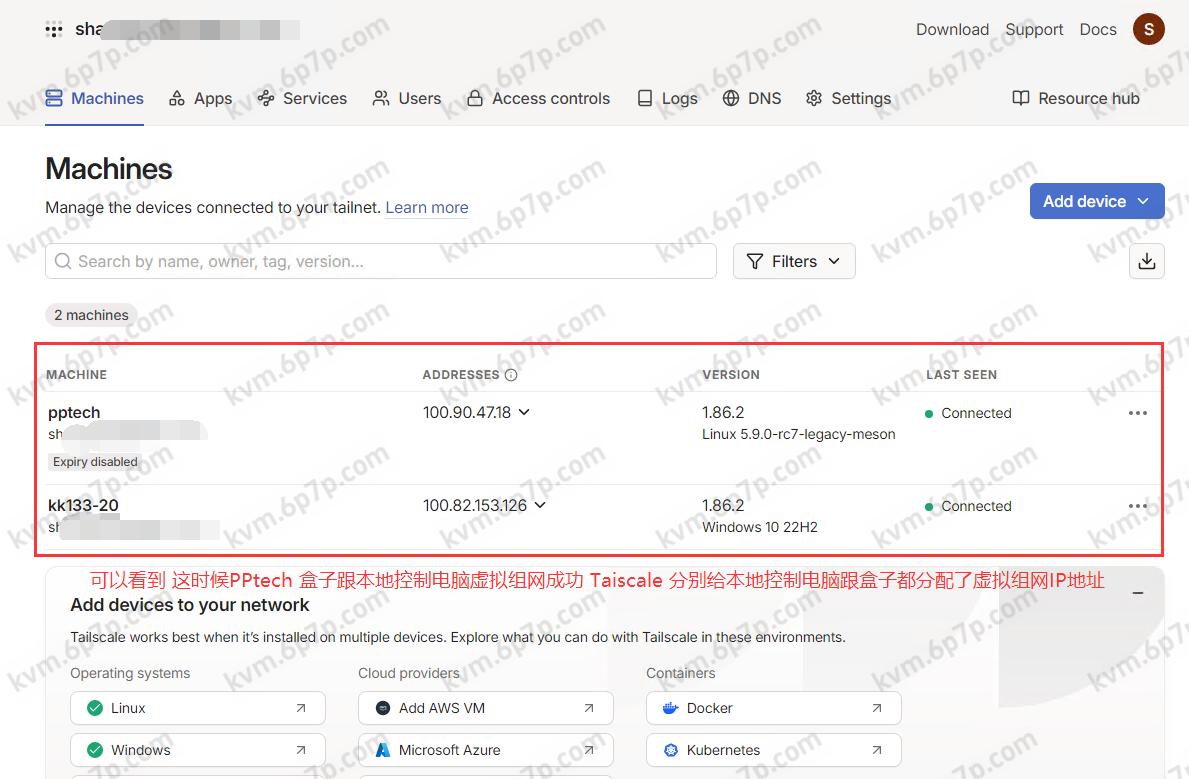Switch to the Access controls tab
The height and width of the screenshot is (779, 1189).
pos(538,98)
